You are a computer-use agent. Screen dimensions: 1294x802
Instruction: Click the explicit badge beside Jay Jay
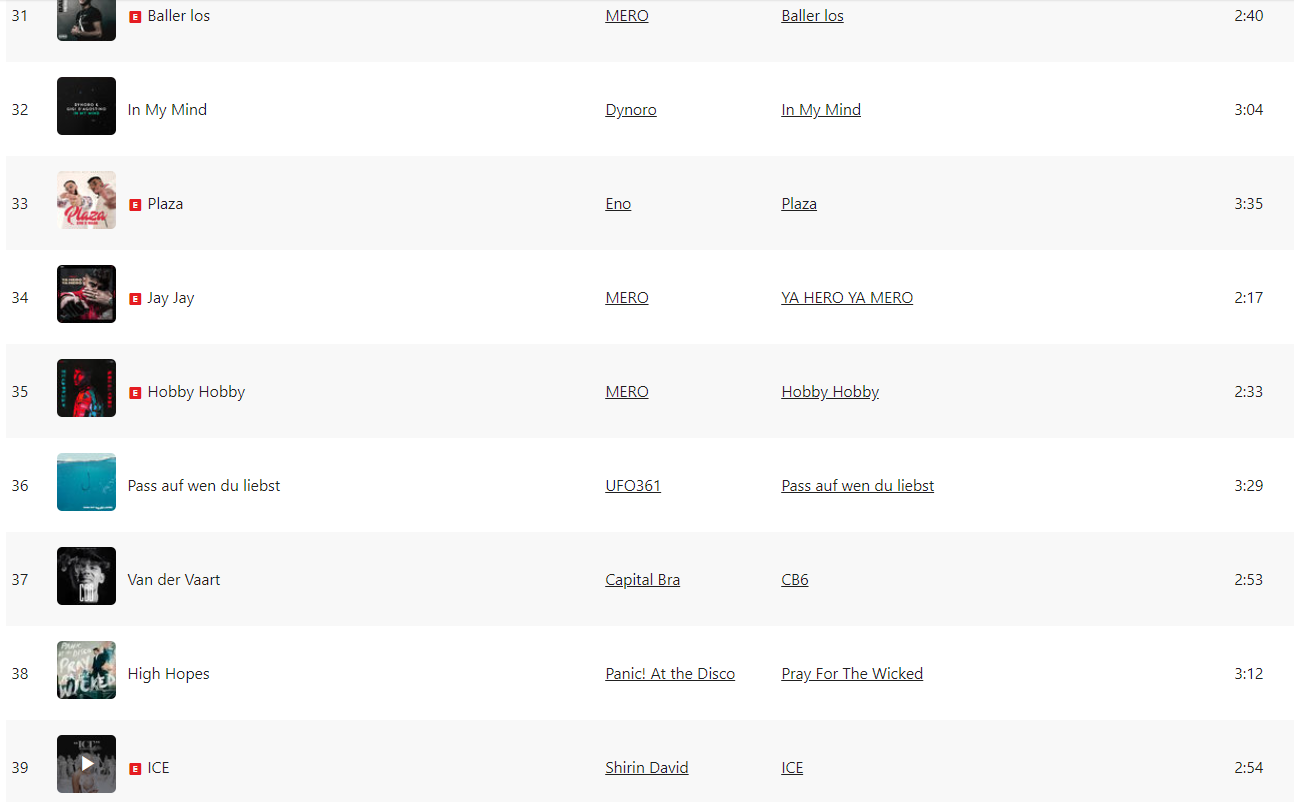pyautogui.click(x=135, y=298)
